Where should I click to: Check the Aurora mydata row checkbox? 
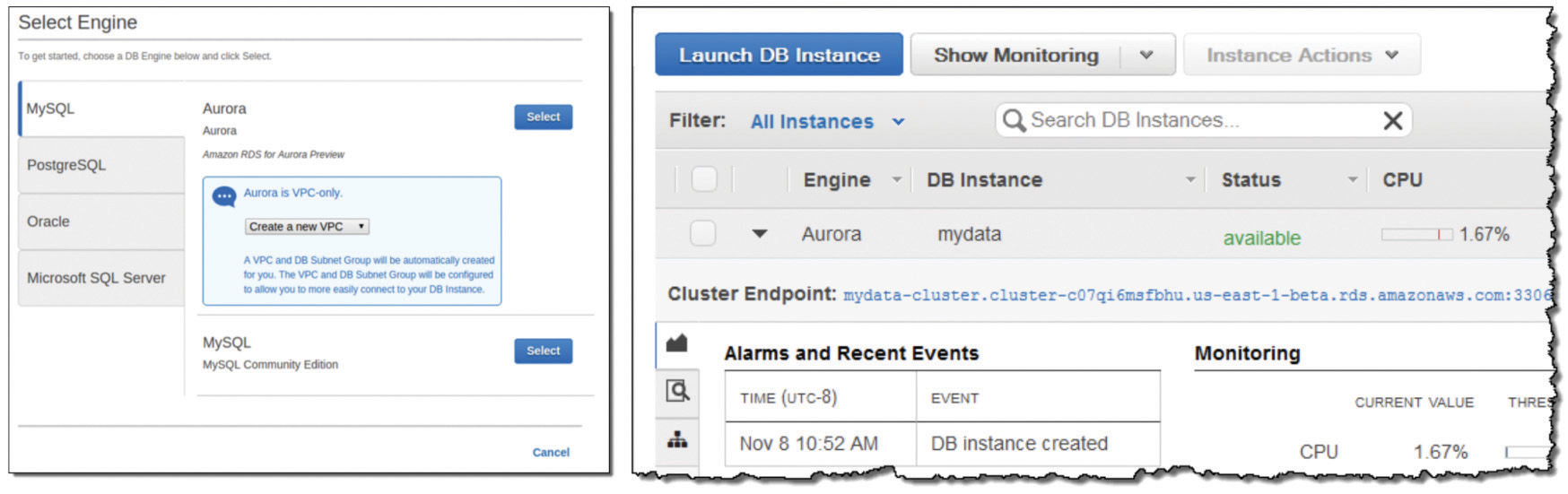(x=702, y=234)
